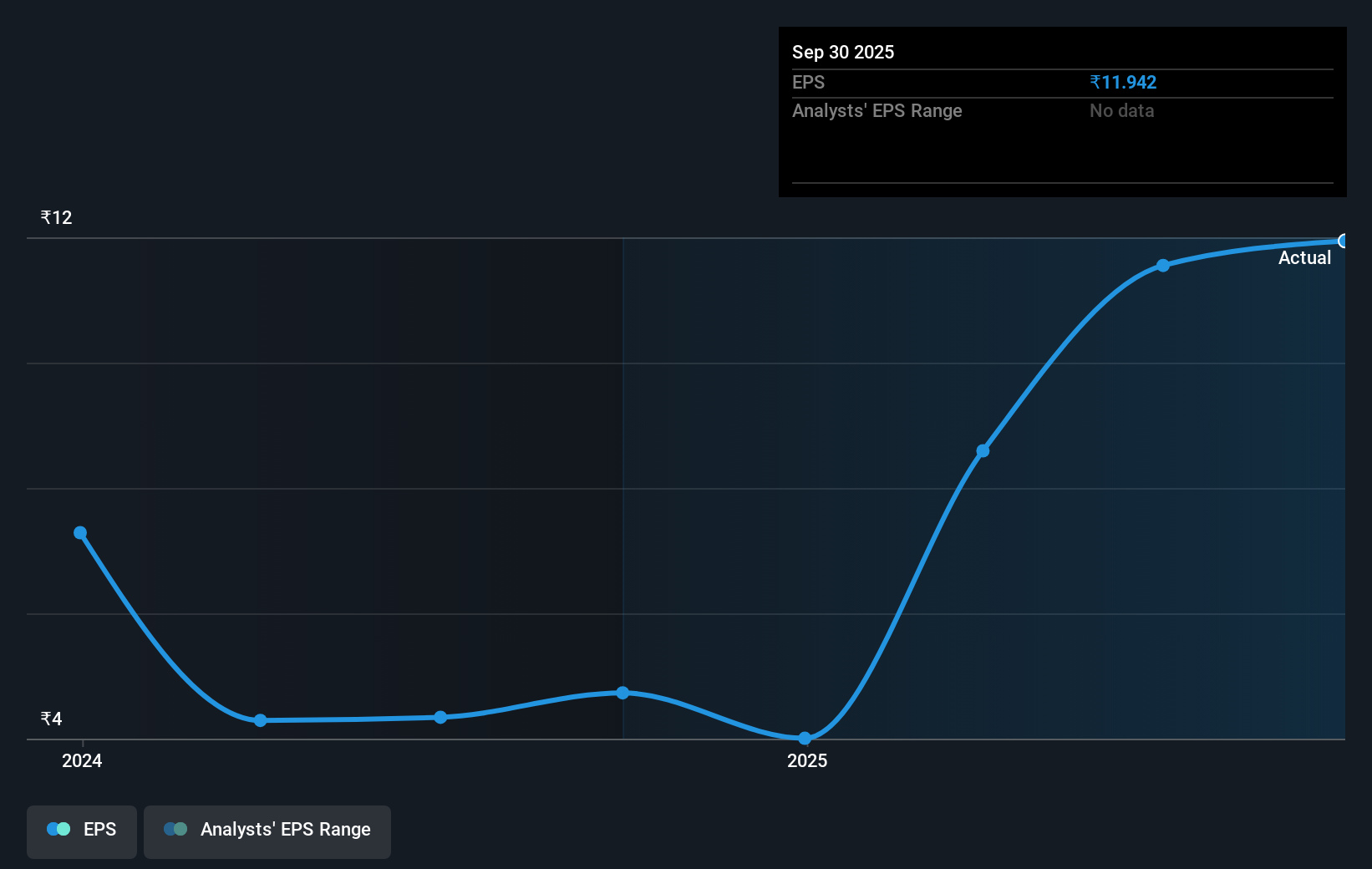Click the 2024 x-axis label
Viewport: 1372px width, 869px height.
[82, 761]
